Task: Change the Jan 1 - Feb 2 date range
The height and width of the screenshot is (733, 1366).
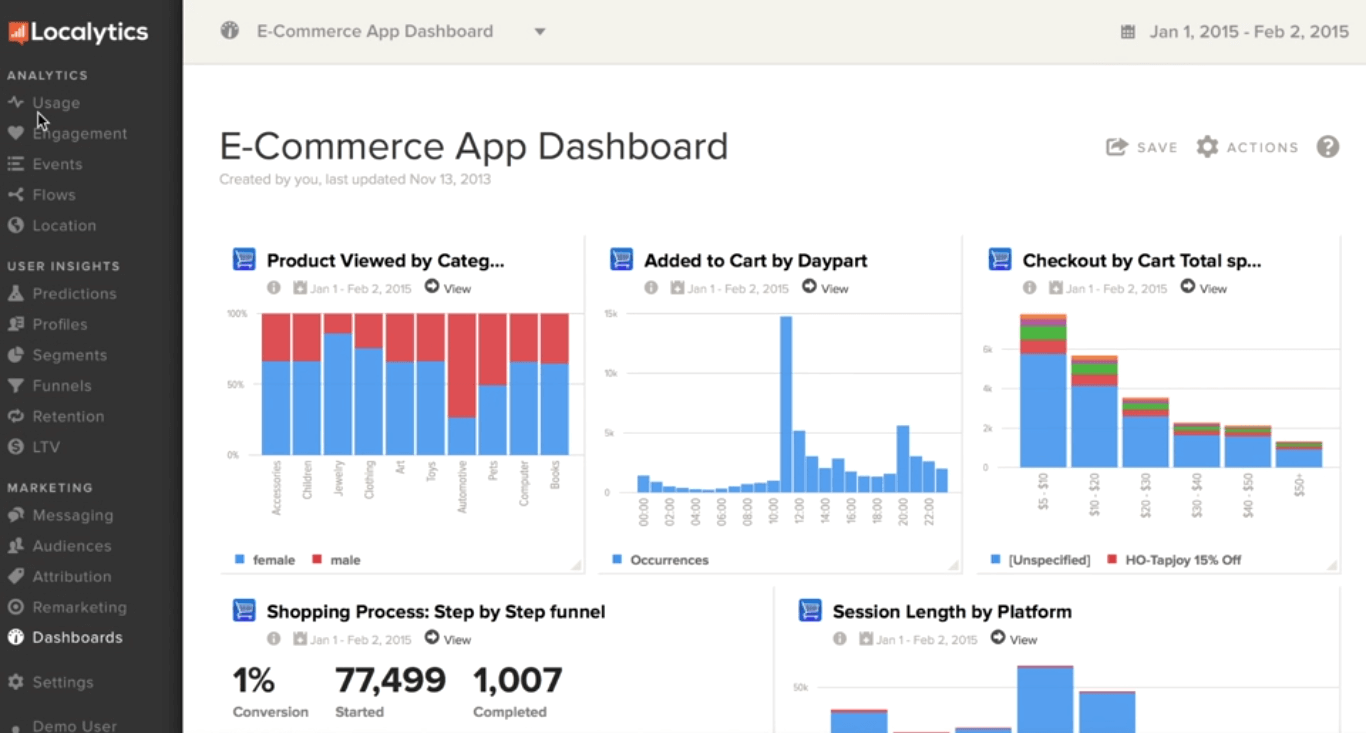Action: (1248, 31)
